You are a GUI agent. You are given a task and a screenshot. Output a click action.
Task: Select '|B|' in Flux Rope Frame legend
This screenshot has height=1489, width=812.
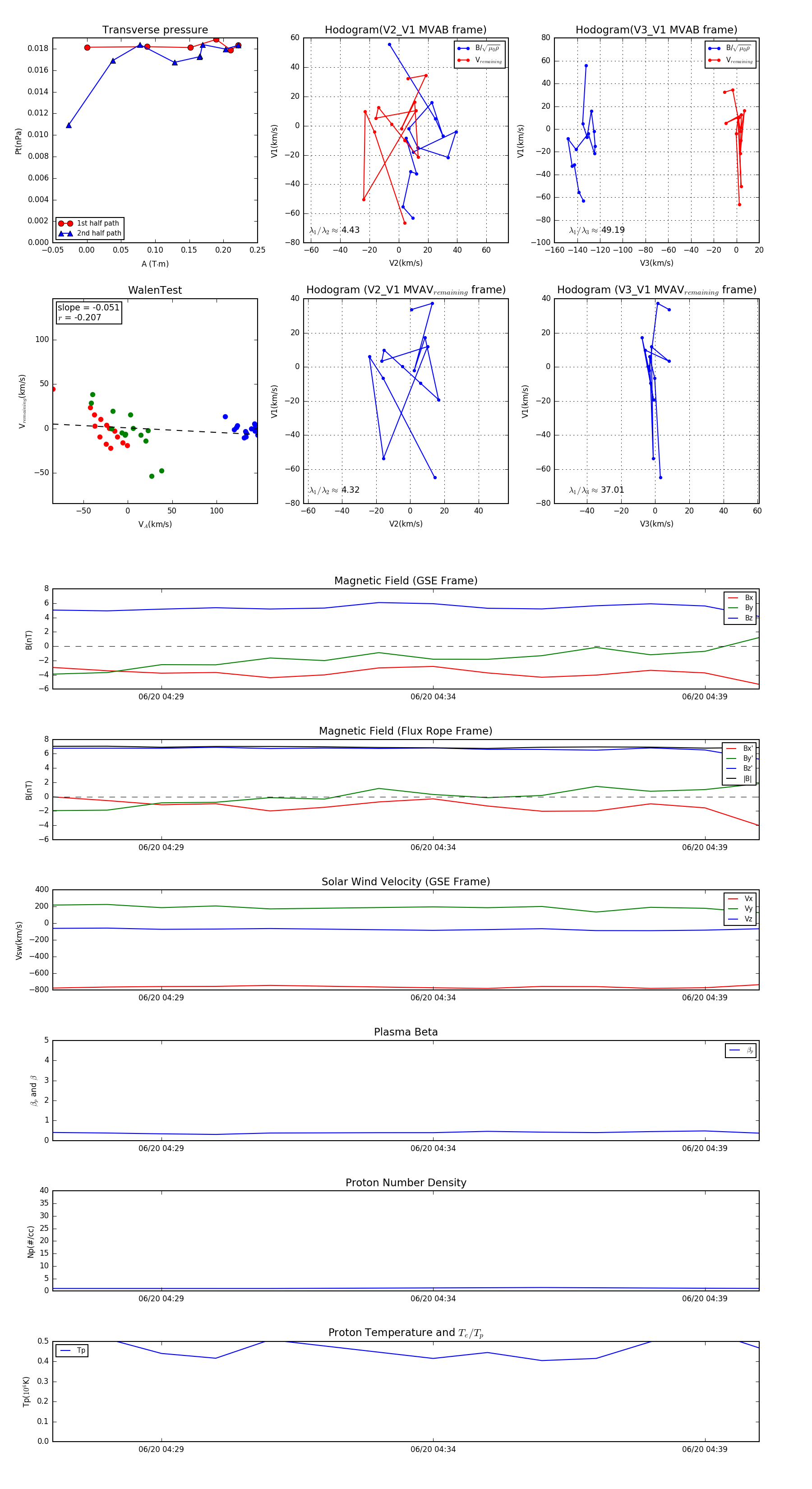(739, 779)
